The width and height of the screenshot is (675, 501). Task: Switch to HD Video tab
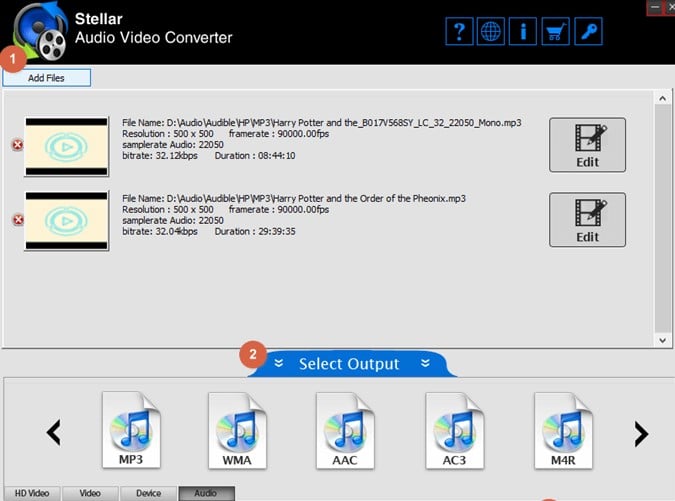[32, 493]
